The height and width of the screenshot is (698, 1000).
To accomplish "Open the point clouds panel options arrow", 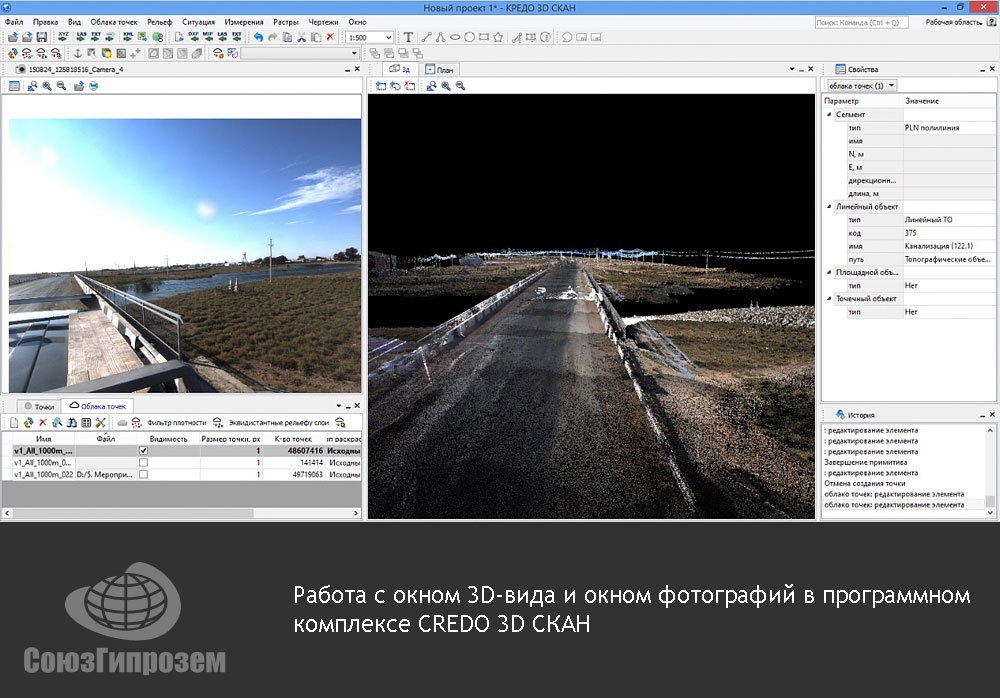I will (339, 406).
